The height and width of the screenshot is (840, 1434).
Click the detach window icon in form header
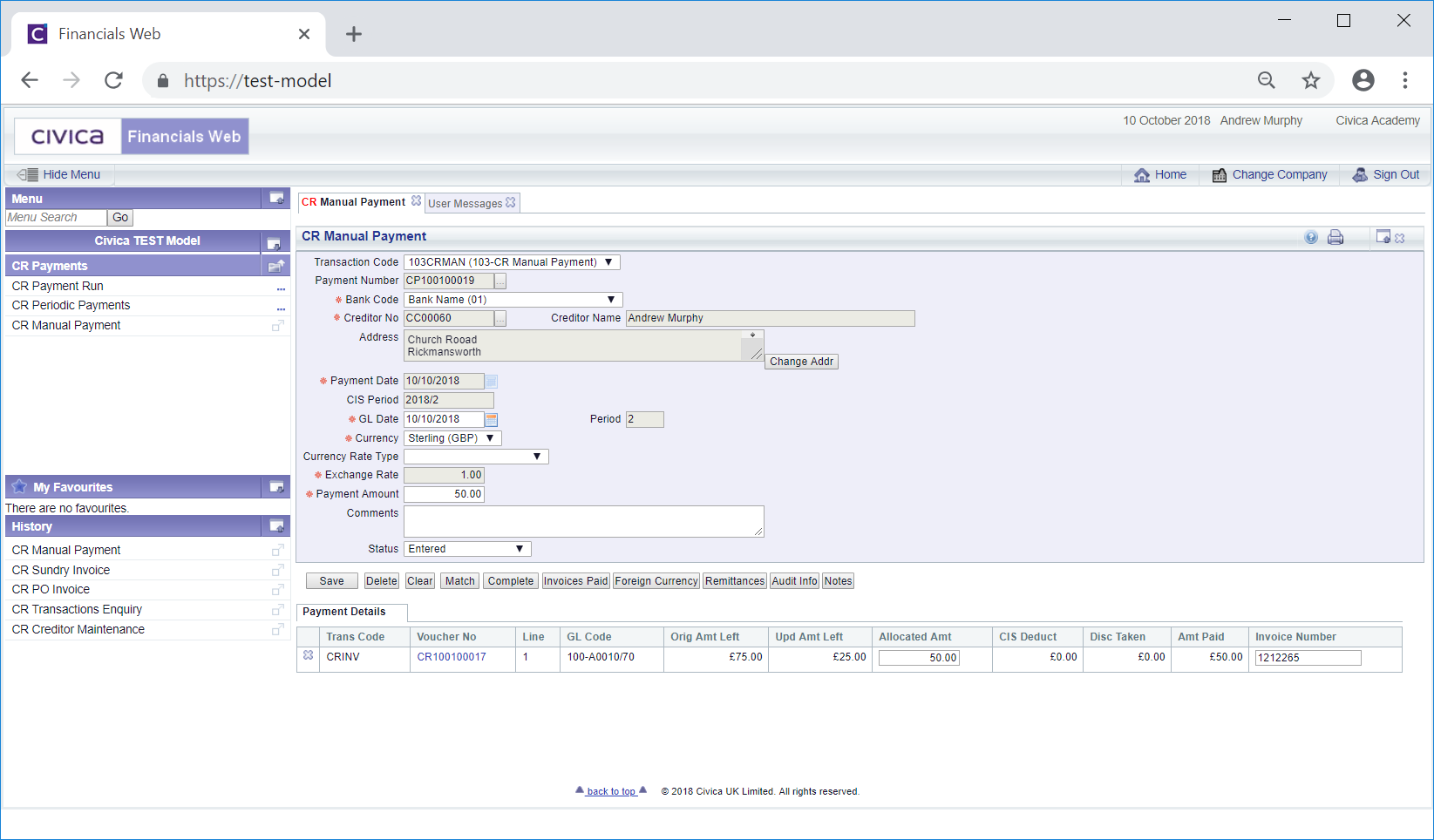coord(1383,236)
